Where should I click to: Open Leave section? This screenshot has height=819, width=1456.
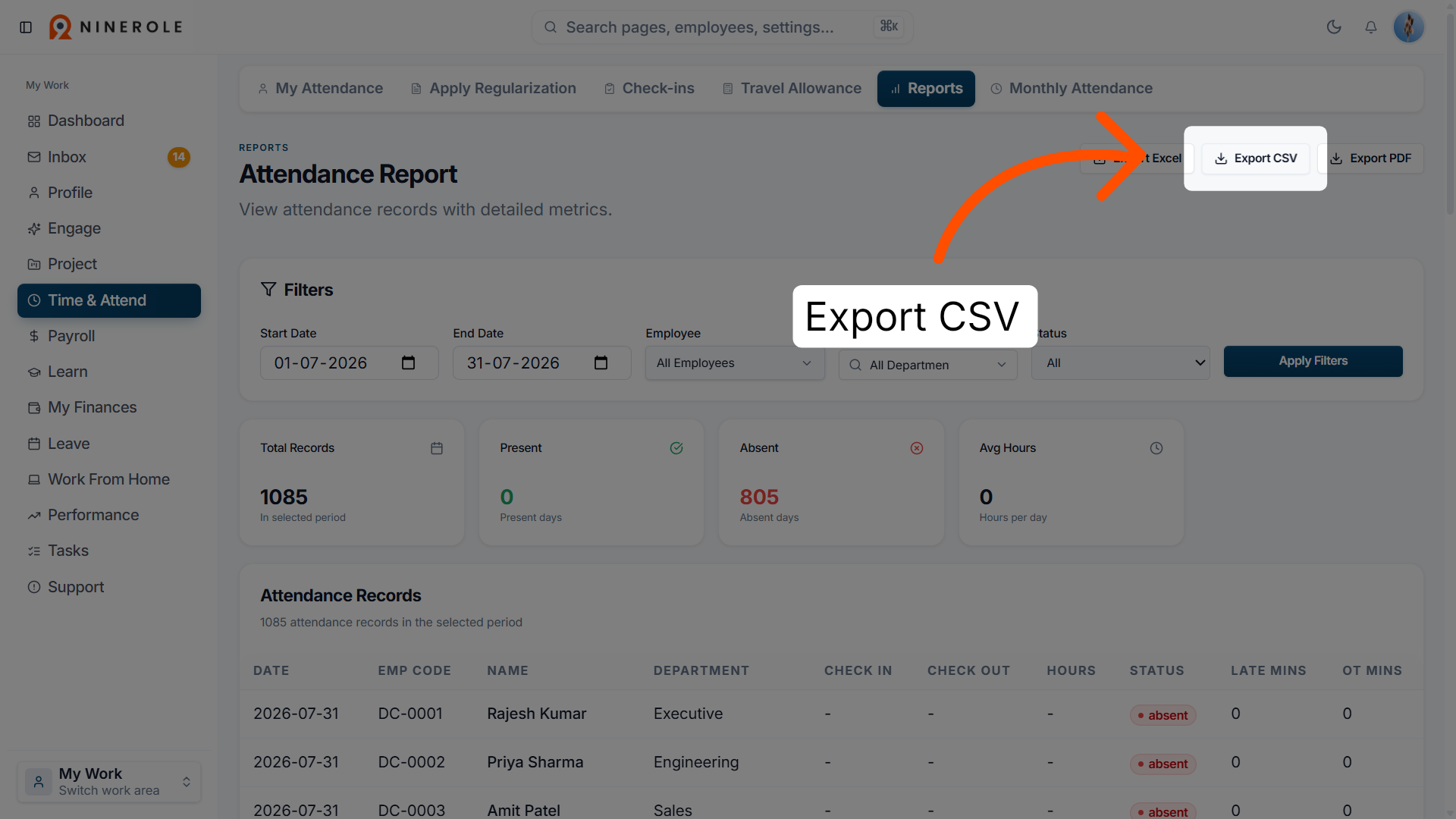(x=109, y=444)
